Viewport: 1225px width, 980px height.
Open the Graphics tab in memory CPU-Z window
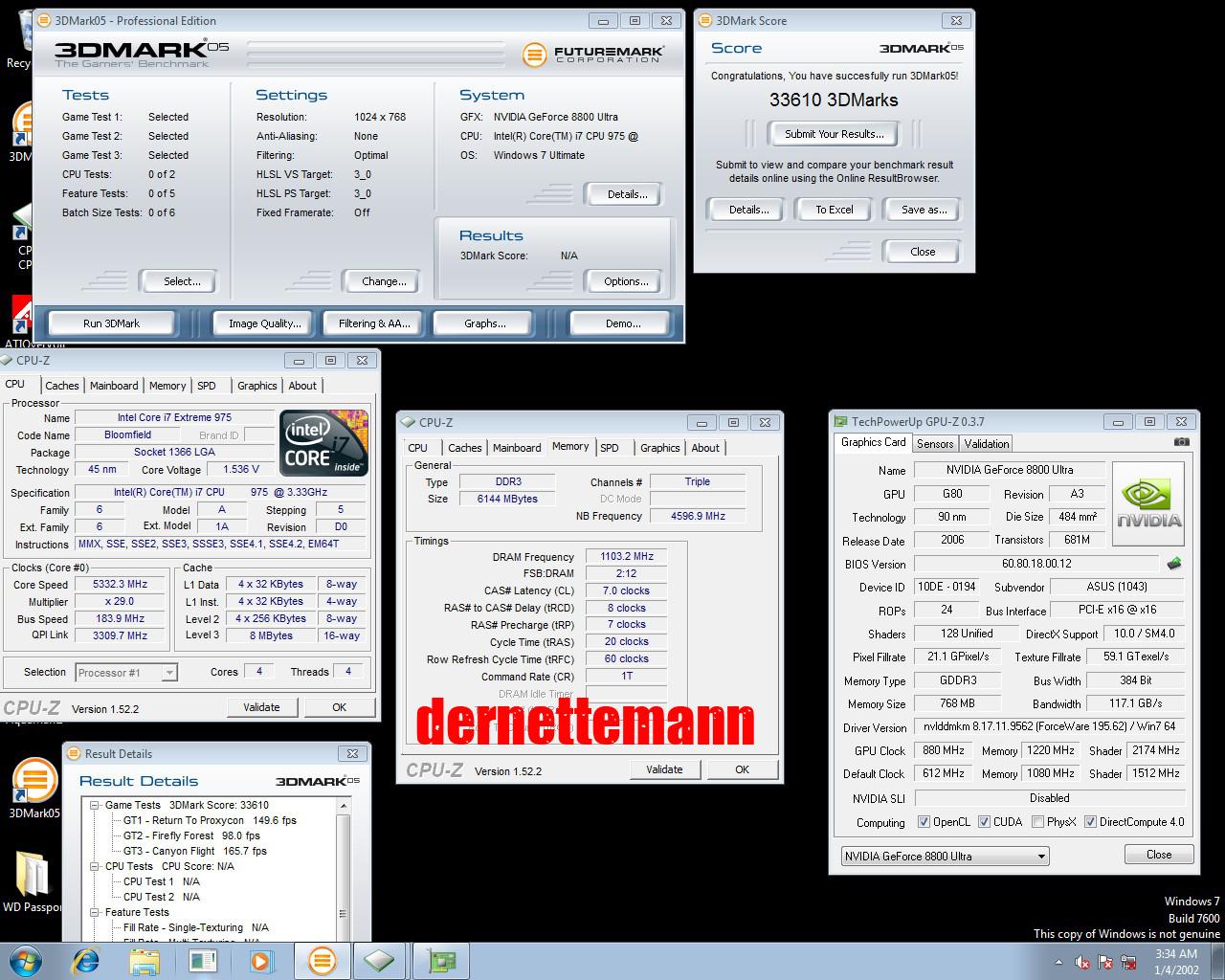pyautogui.click(x=659, y=448)
